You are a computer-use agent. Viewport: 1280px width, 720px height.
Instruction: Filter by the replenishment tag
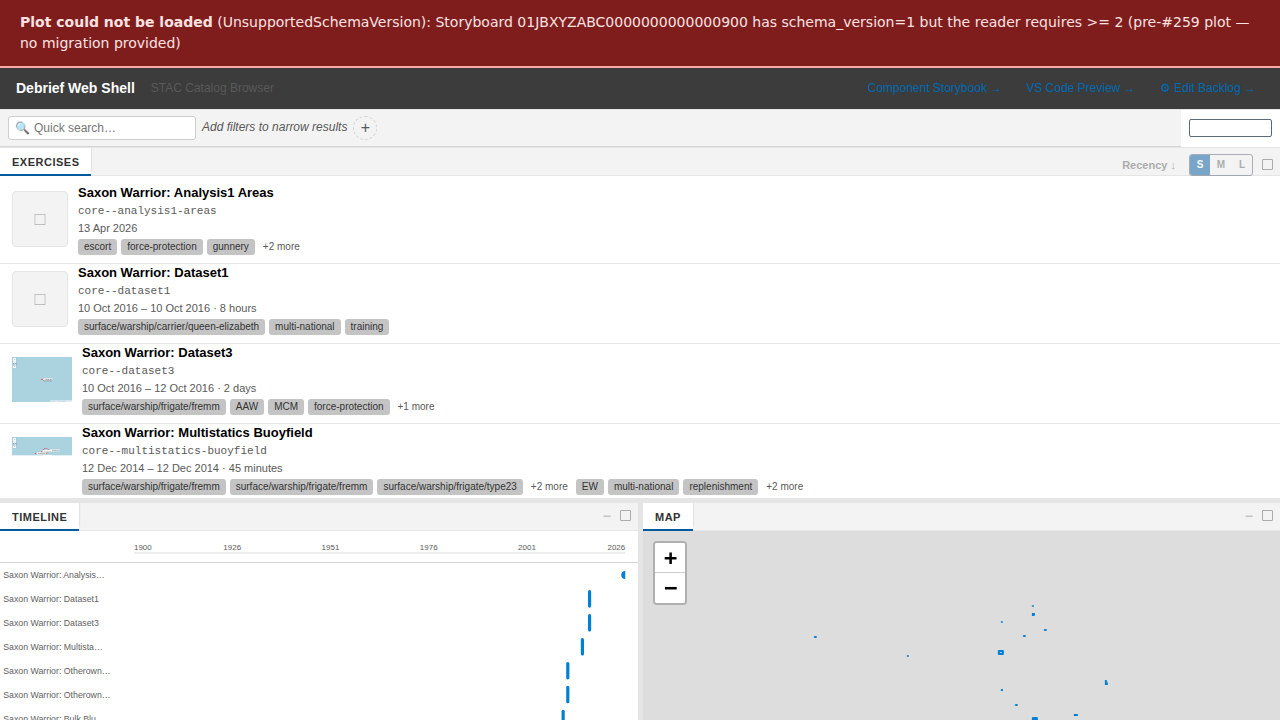(x=720, y=487)
